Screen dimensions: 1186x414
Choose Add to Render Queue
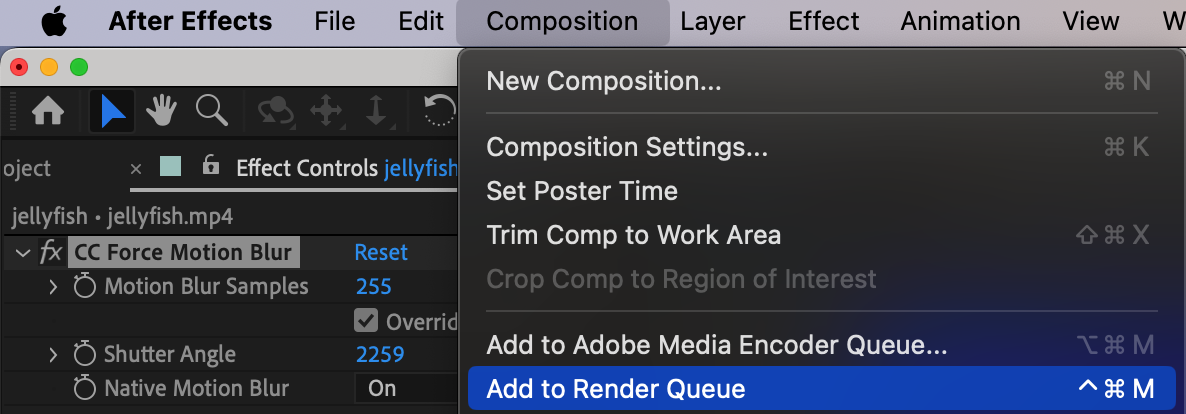[x=615, y=389]
